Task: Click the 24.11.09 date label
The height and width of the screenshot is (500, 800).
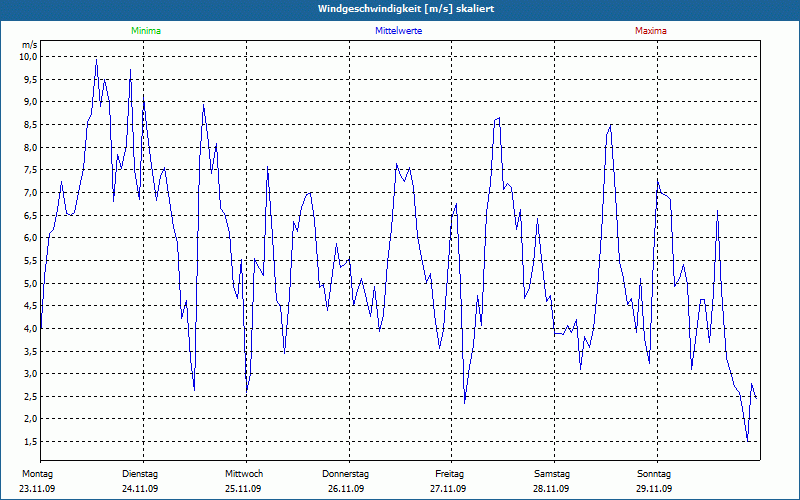Action: (x=140, y=489)
